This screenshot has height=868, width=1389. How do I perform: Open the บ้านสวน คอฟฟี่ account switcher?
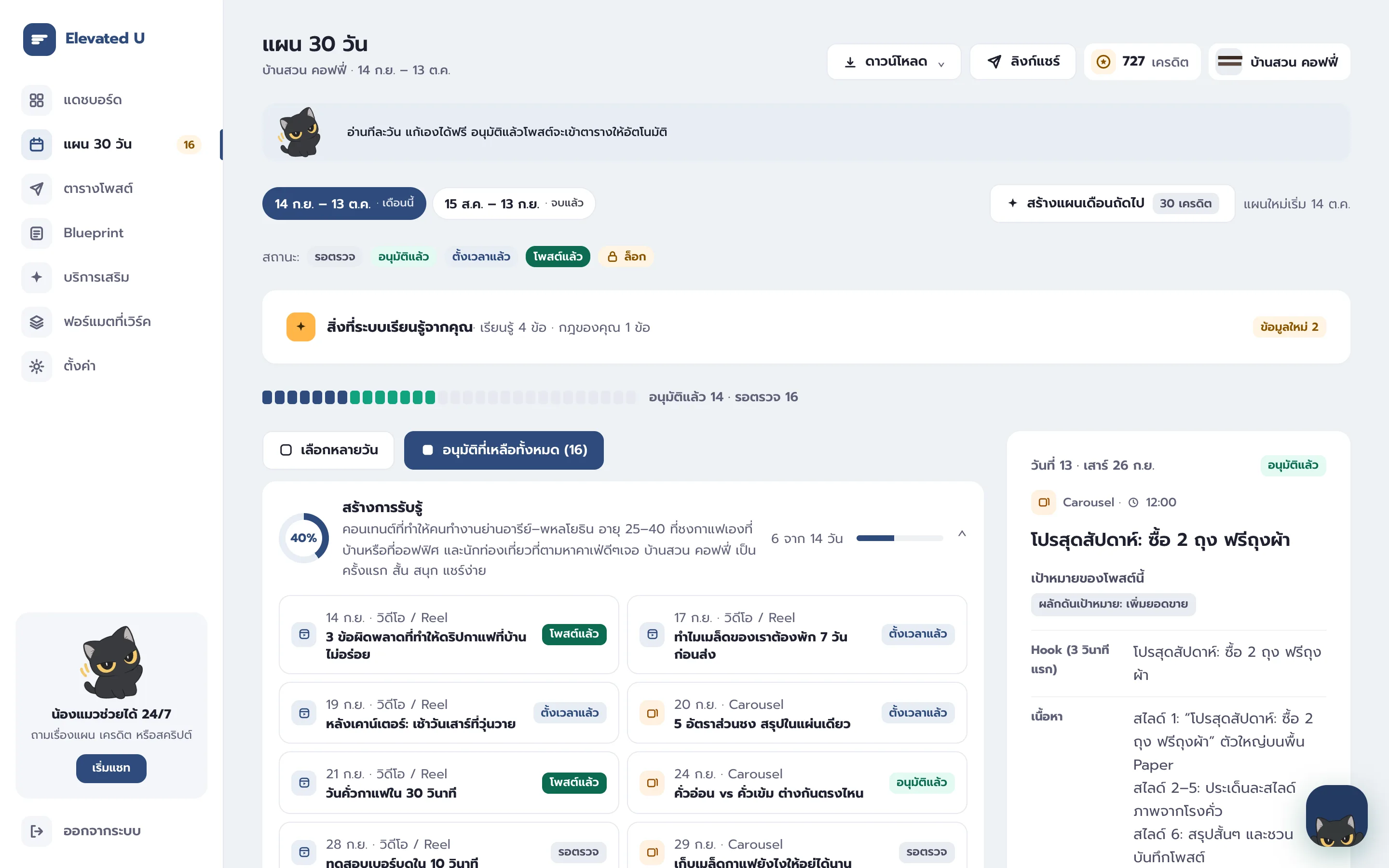click(1280, 61)
